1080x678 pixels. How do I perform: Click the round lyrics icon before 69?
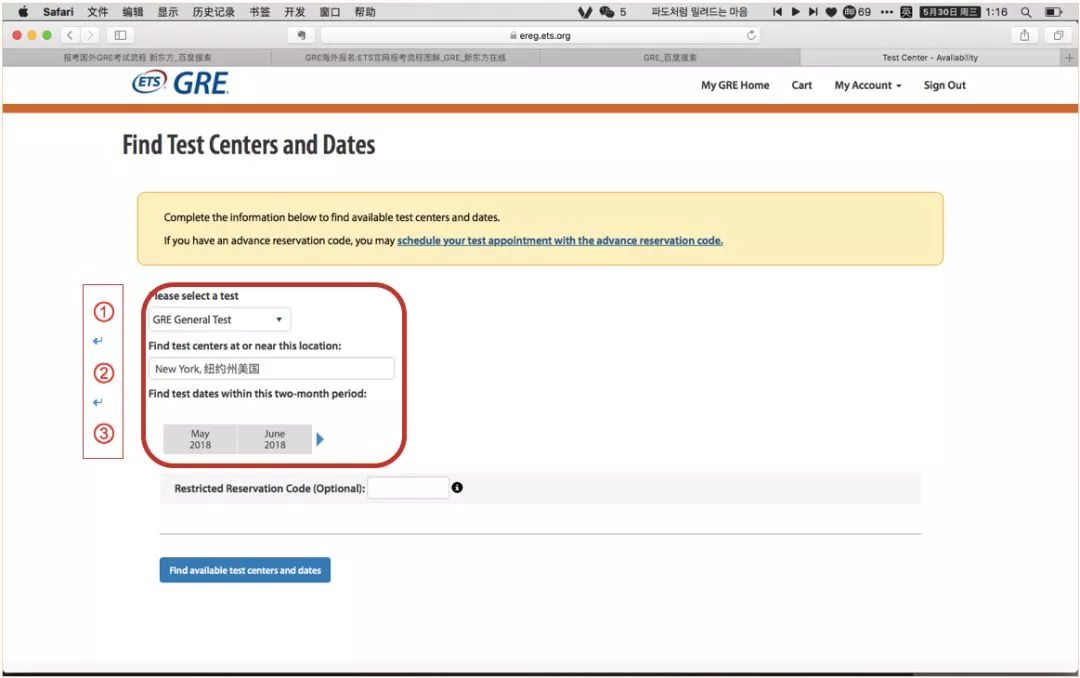850,12
